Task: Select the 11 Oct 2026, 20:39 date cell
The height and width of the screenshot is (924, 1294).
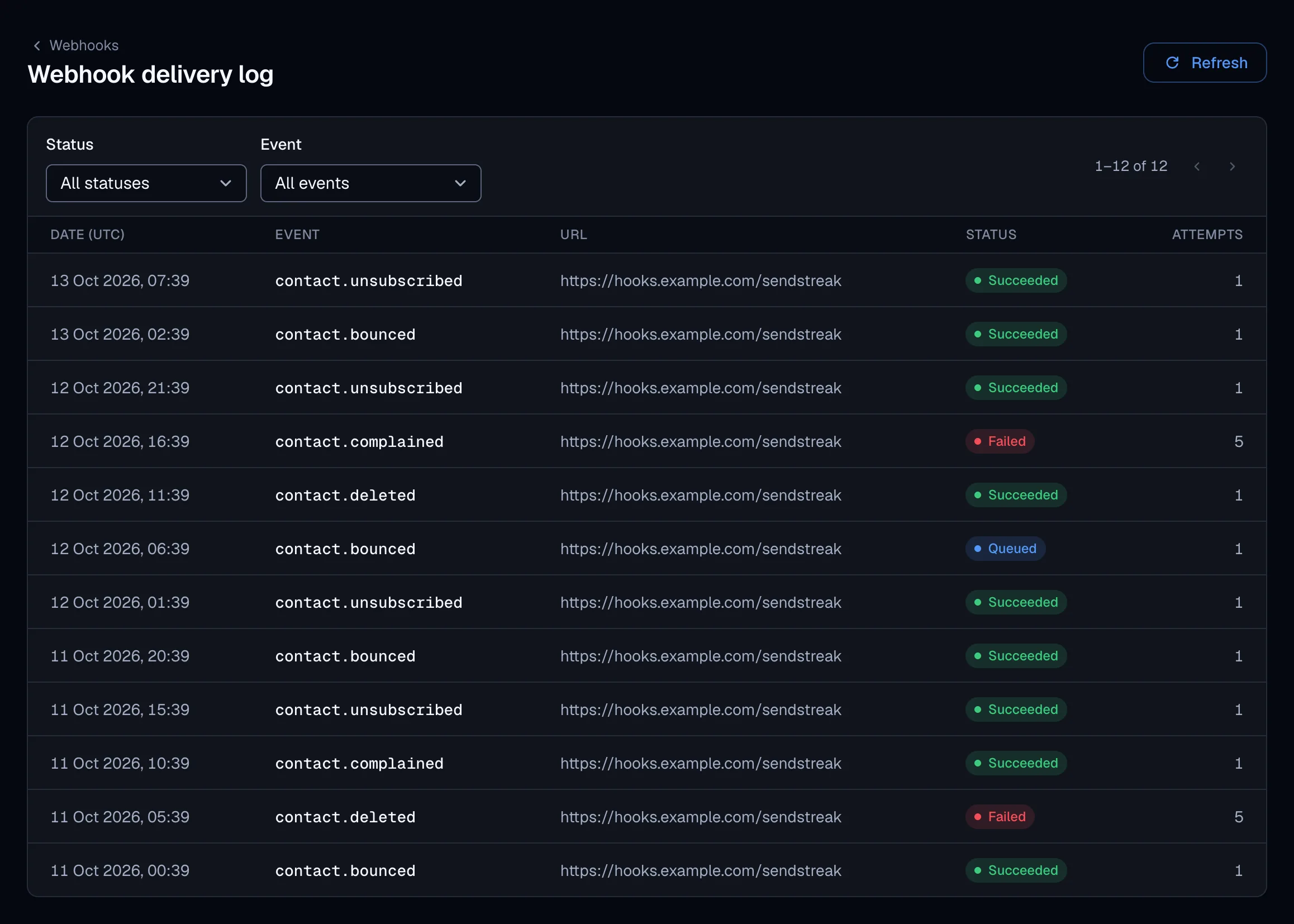Action: (120, 656)
